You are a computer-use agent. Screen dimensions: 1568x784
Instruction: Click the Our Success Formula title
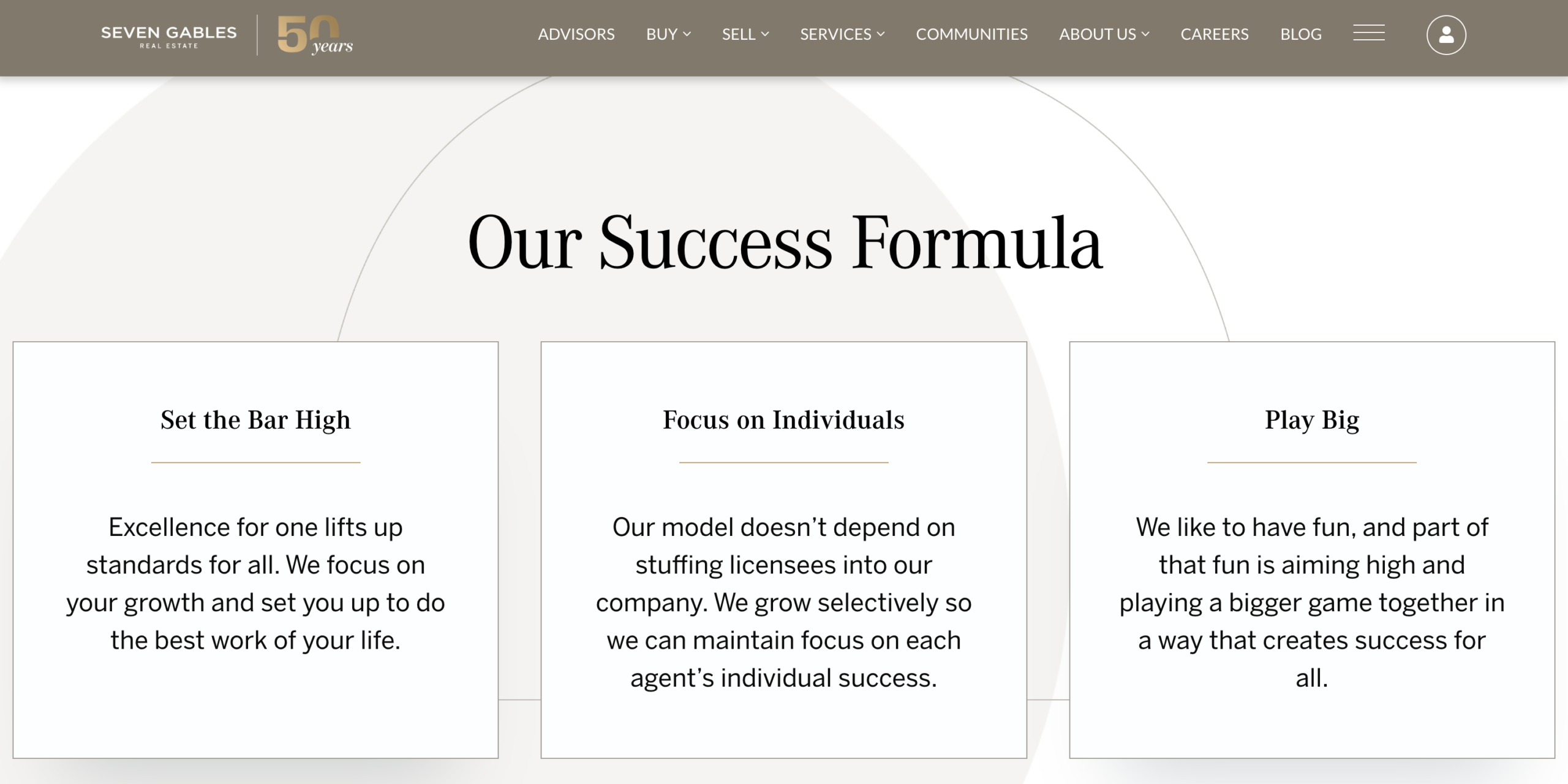click(785, 243)
